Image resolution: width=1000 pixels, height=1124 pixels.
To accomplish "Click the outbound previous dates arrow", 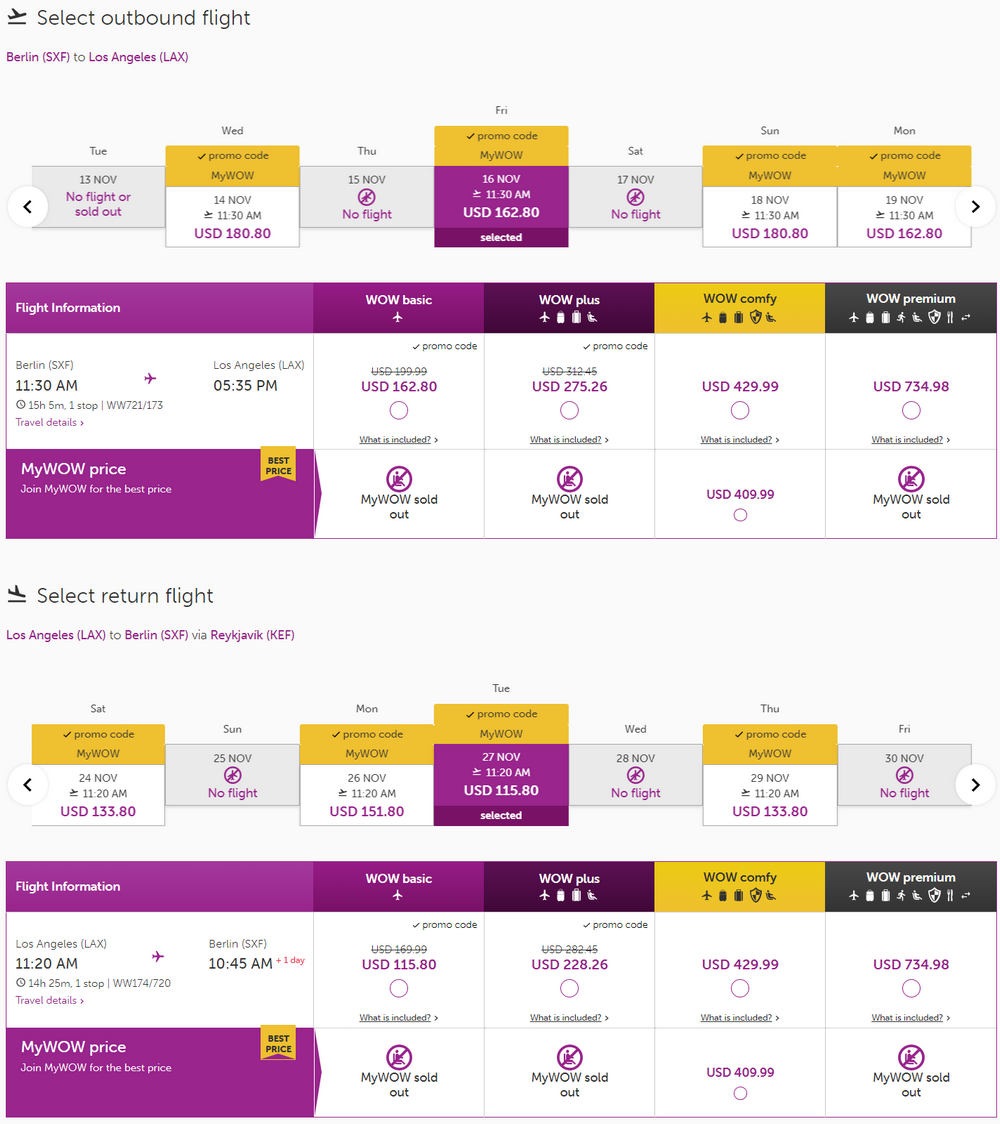I will click(27, 207).
